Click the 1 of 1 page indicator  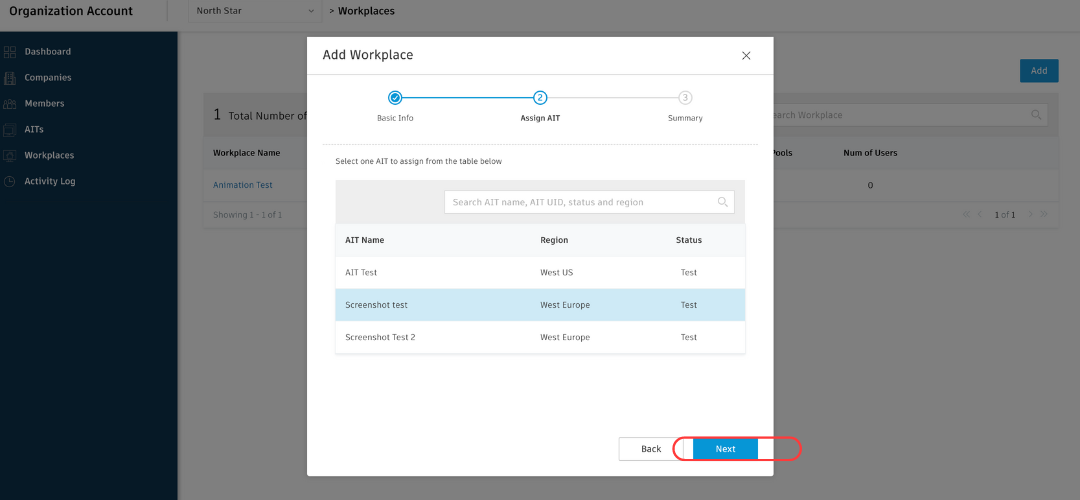click(1005, 215)
